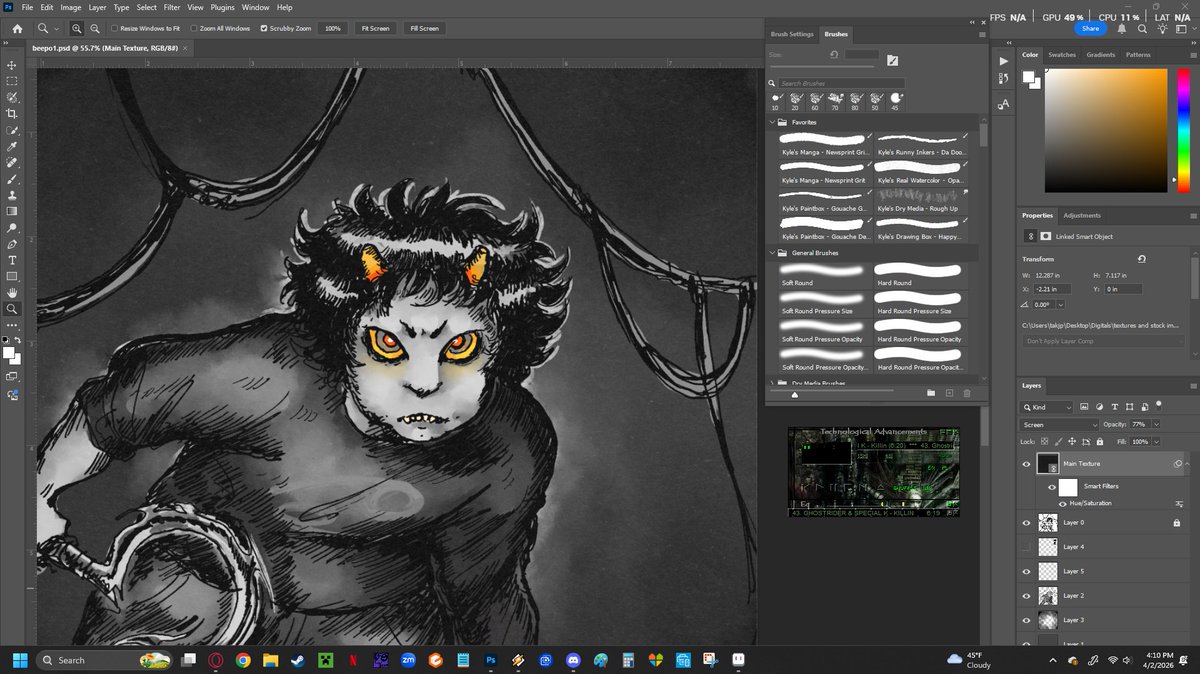Click the Home icon in options bar
Image resolution: width=1200 pixels, height=674 pixels.
coord(17,29)
